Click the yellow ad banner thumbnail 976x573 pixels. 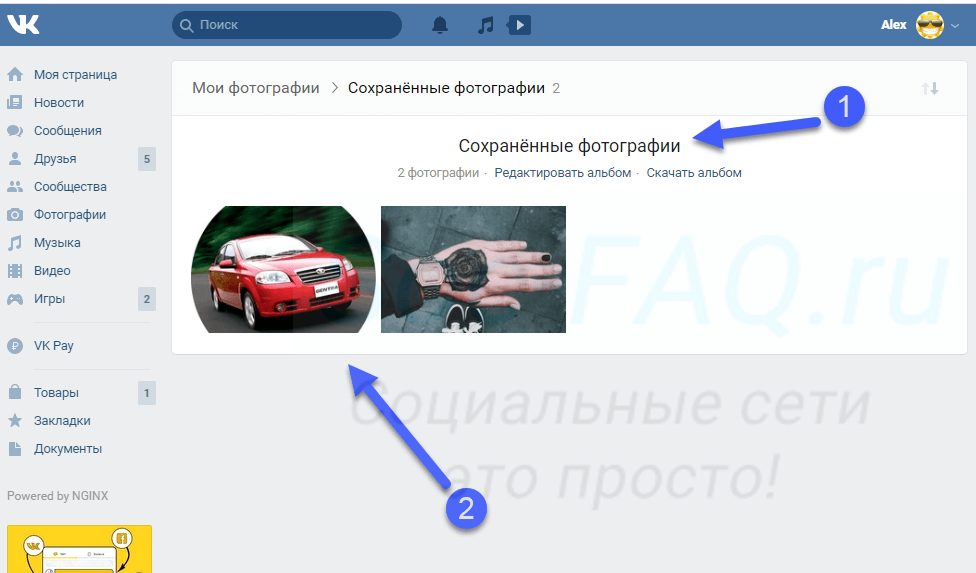pyautogui.click(x=79, y=549)
